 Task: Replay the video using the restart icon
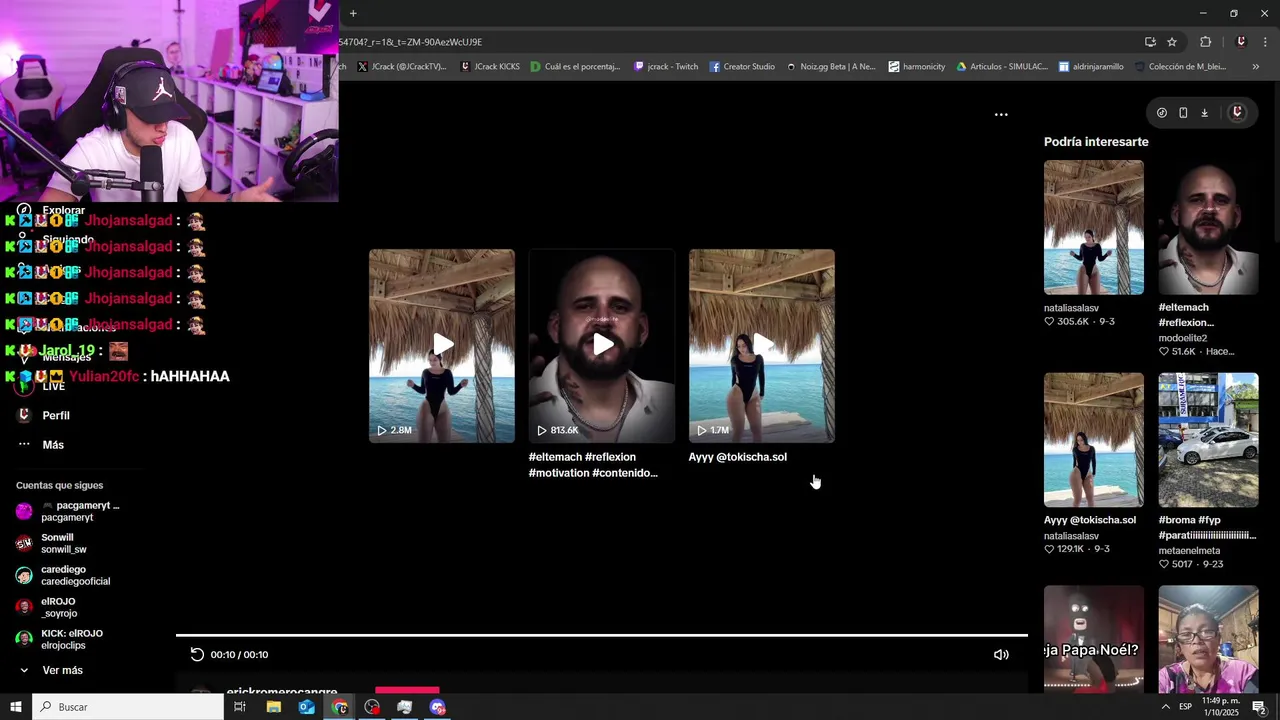click(197, 654)
